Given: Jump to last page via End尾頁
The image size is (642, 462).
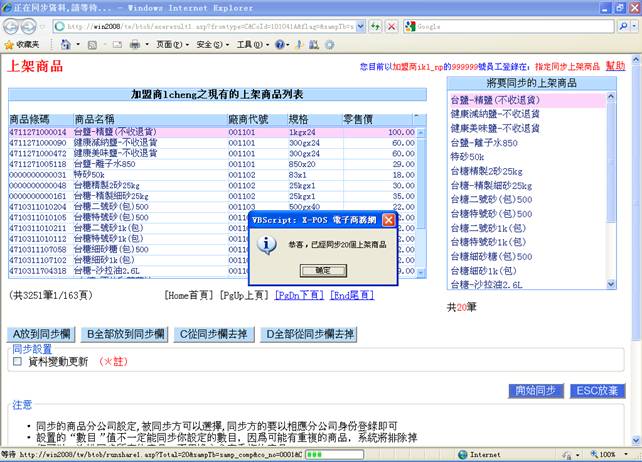Looking at the screenshot, I should pyautogui.click(x=353, y=296).
